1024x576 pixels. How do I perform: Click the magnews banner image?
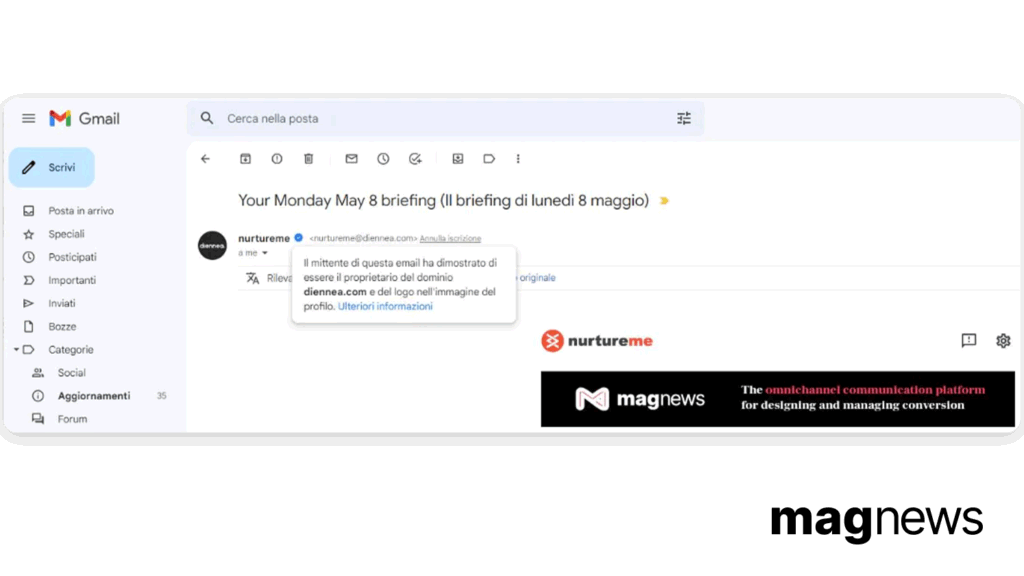[x=778, y=399]
